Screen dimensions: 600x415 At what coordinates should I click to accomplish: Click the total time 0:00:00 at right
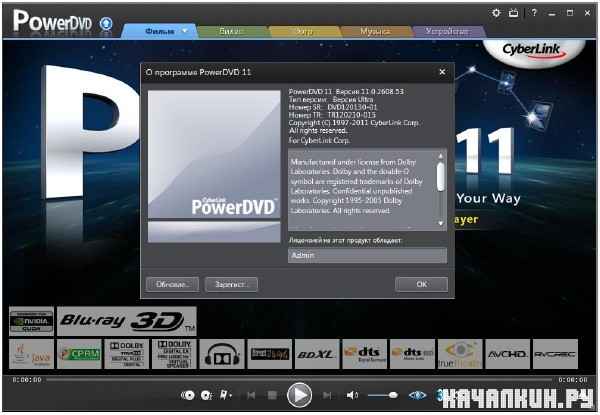click(572, 380)
